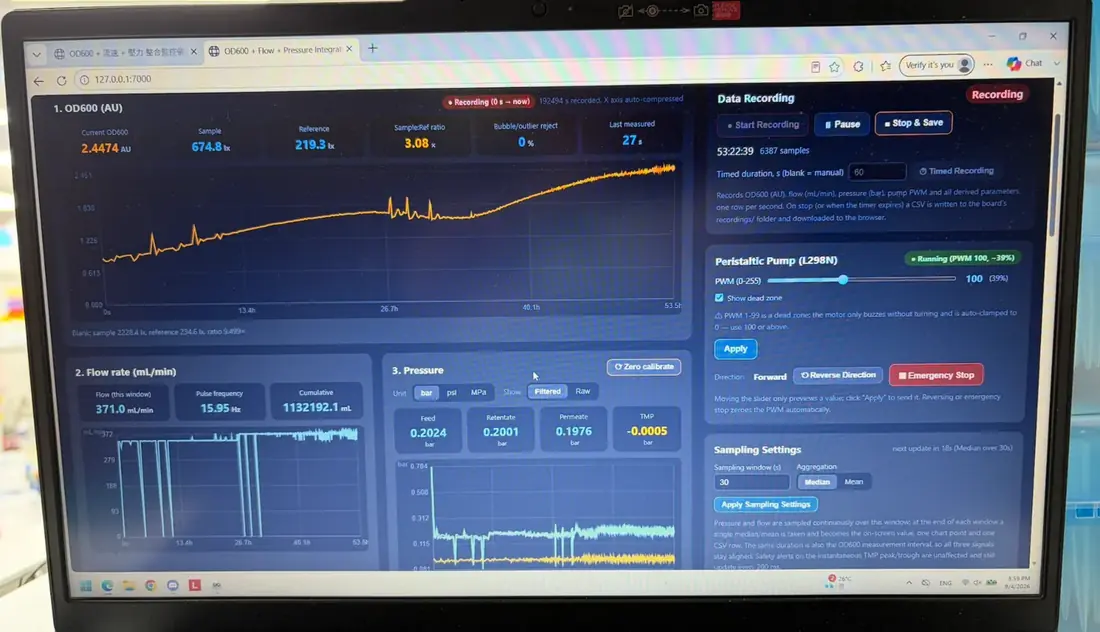Click the Sampling window seconds field
1100x632 pixels.
point(751,483)
